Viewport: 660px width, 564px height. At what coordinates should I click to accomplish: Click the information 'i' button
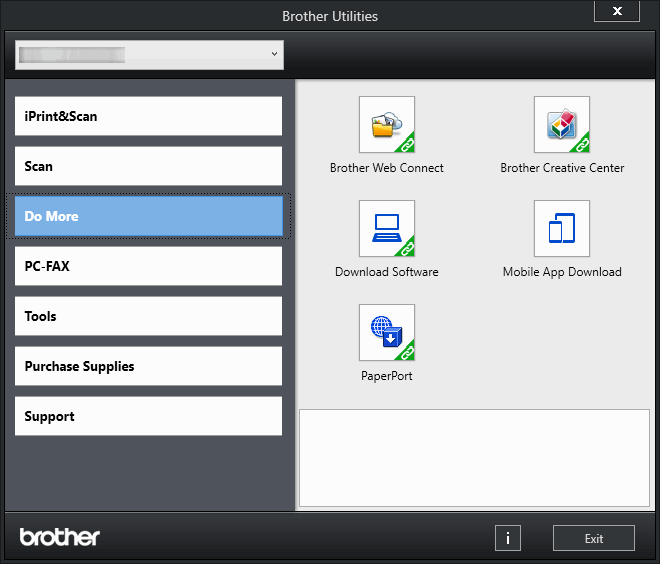pos(507,538)
